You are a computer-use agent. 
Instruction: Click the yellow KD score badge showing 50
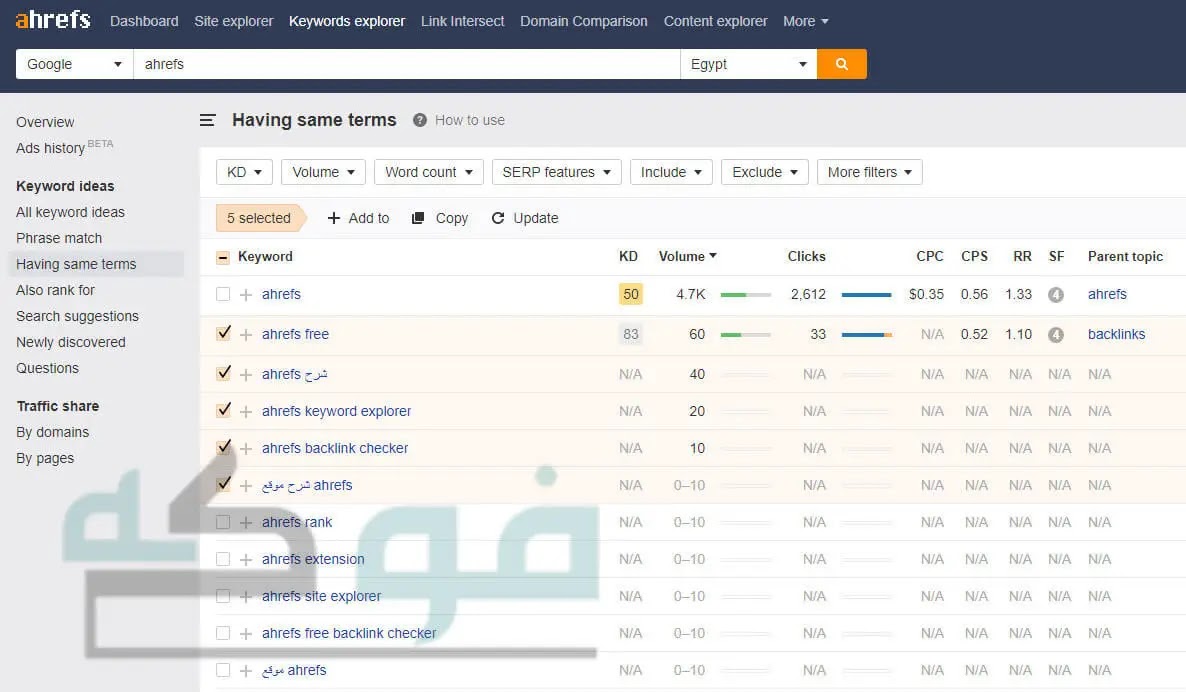click(x=630, y=294)
